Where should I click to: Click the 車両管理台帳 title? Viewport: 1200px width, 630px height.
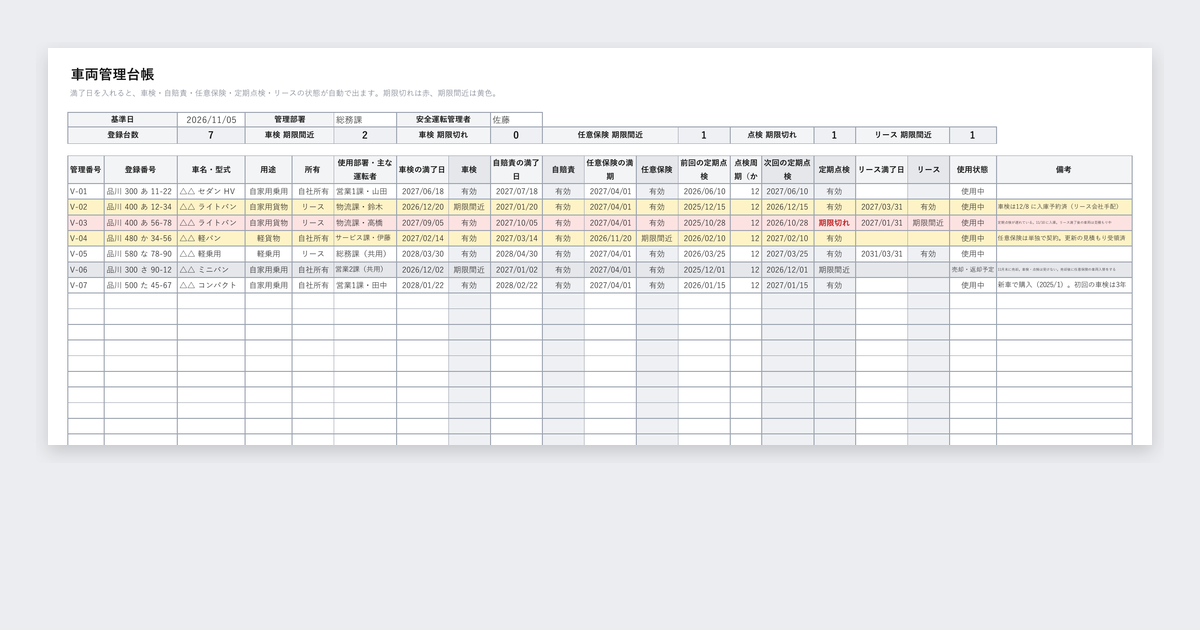coord(112,74)
